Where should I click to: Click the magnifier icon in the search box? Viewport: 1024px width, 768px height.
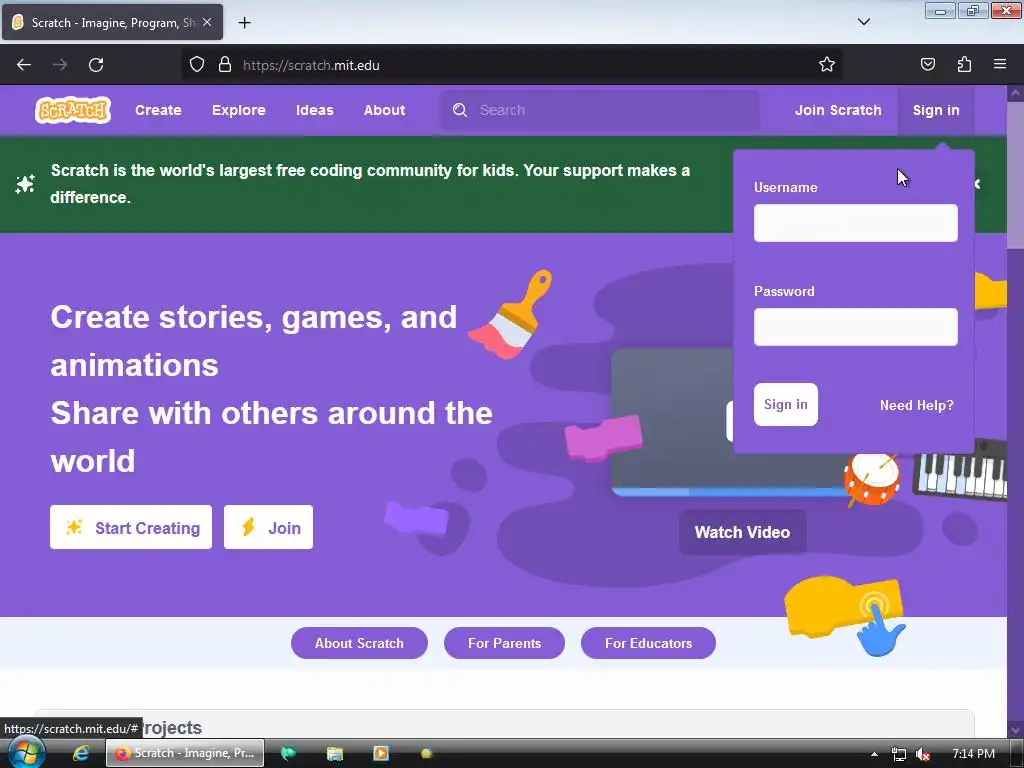460,110
